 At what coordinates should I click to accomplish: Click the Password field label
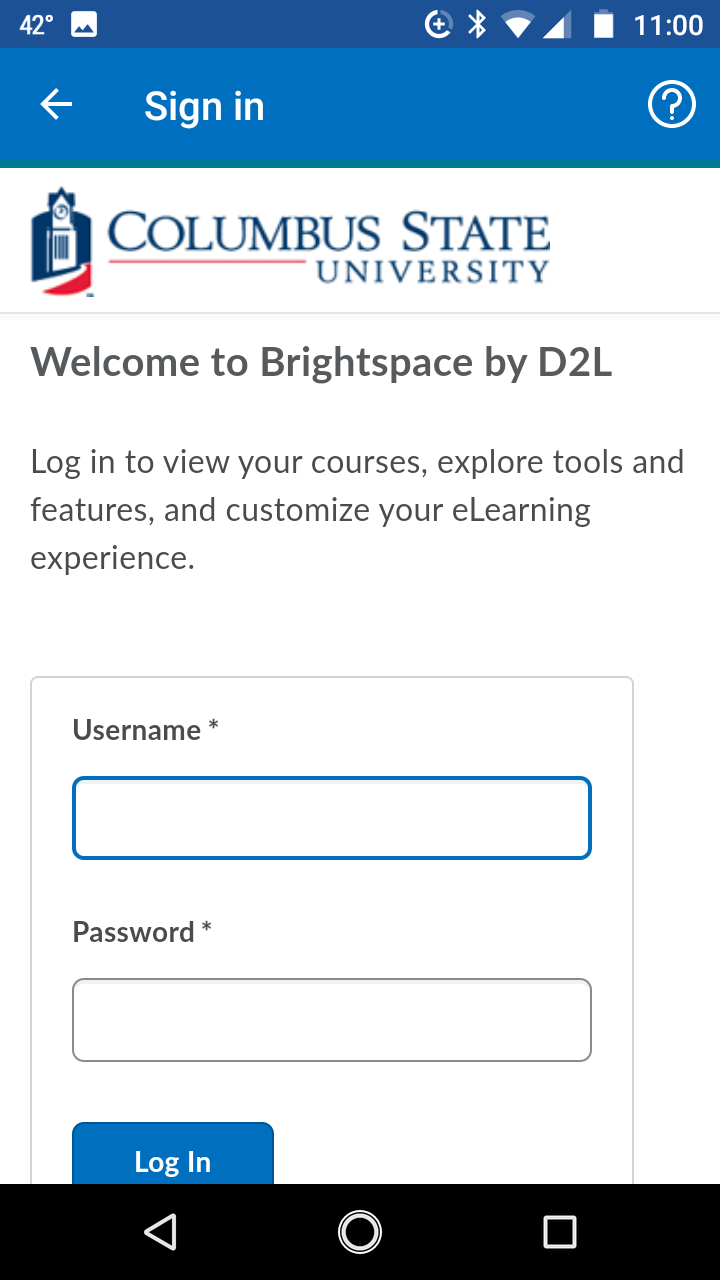[x=134, y=932]
